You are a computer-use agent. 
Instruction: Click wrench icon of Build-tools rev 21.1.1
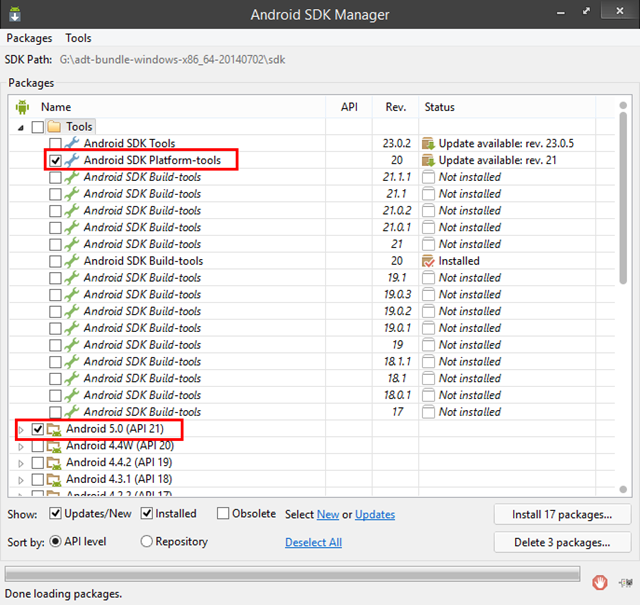pyautogui.click(x=72, y=177)
